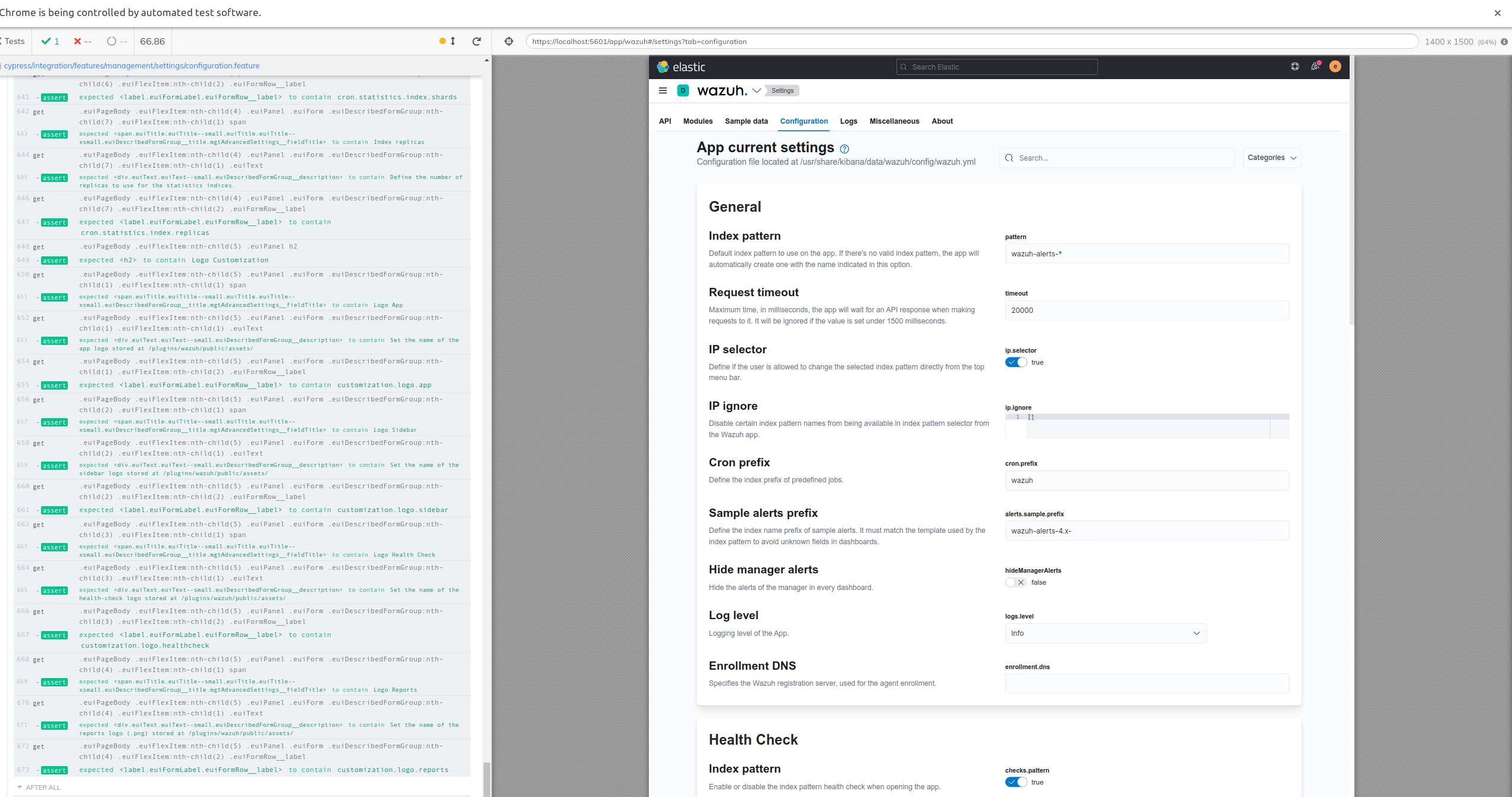Click the Tests button in the Cypress runner
Viewport: 1512px width, 797px height.
click(x=13, y=41)
